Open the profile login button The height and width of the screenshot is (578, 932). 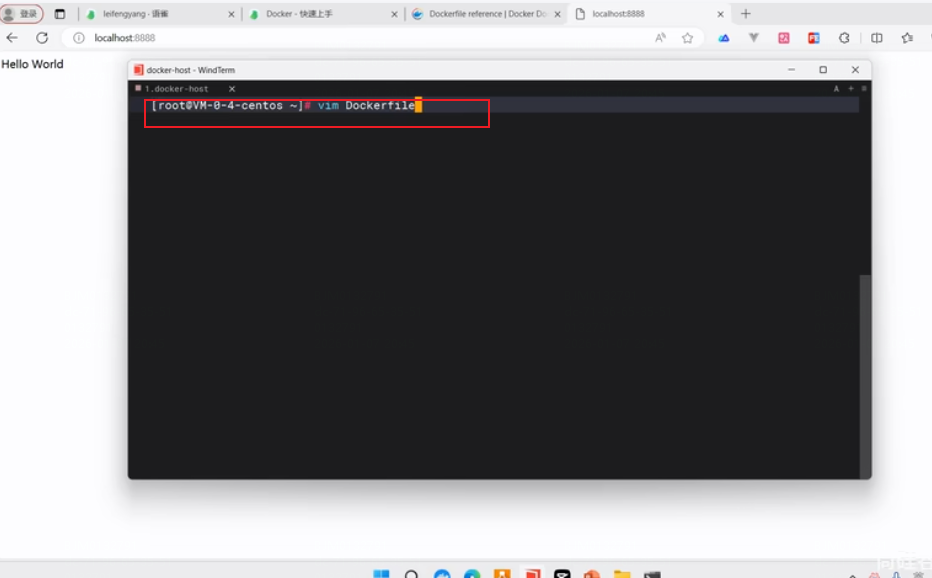tap(22, 14)
